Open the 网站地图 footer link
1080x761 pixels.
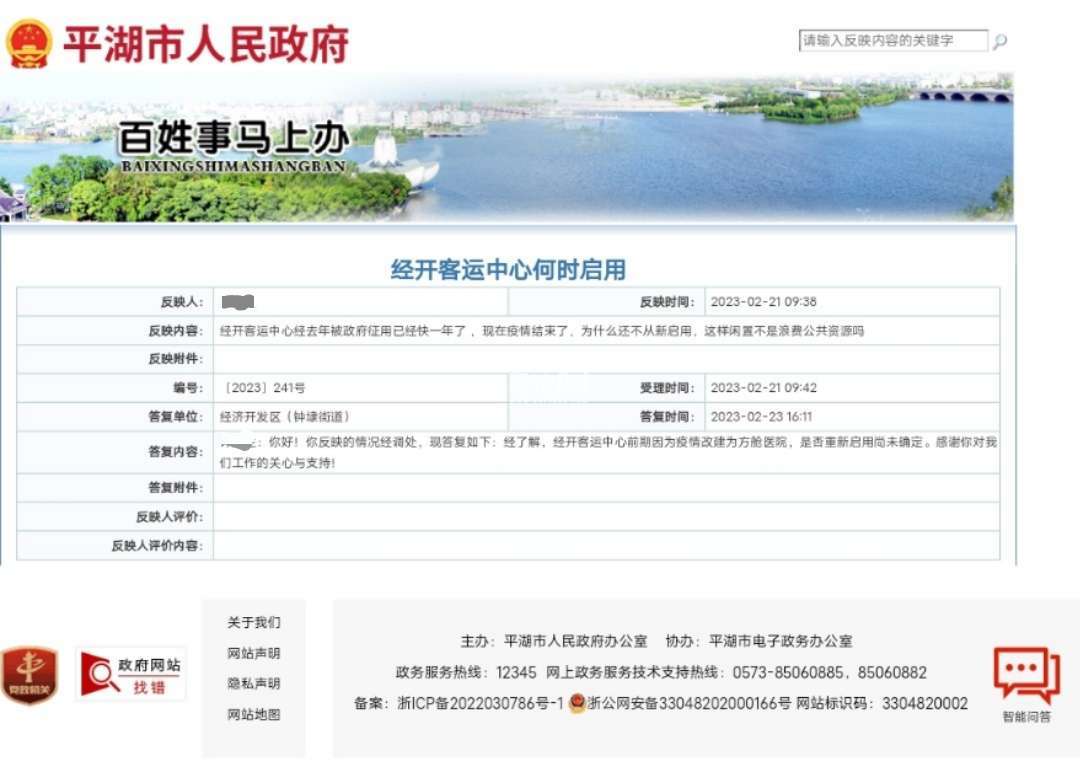254,715
